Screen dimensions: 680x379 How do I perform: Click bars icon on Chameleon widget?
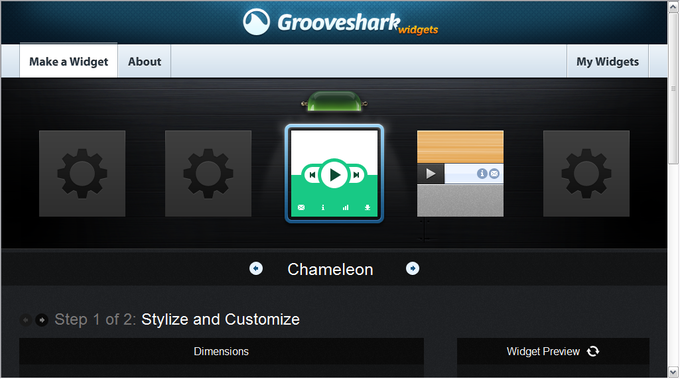(x=345, y=207)
